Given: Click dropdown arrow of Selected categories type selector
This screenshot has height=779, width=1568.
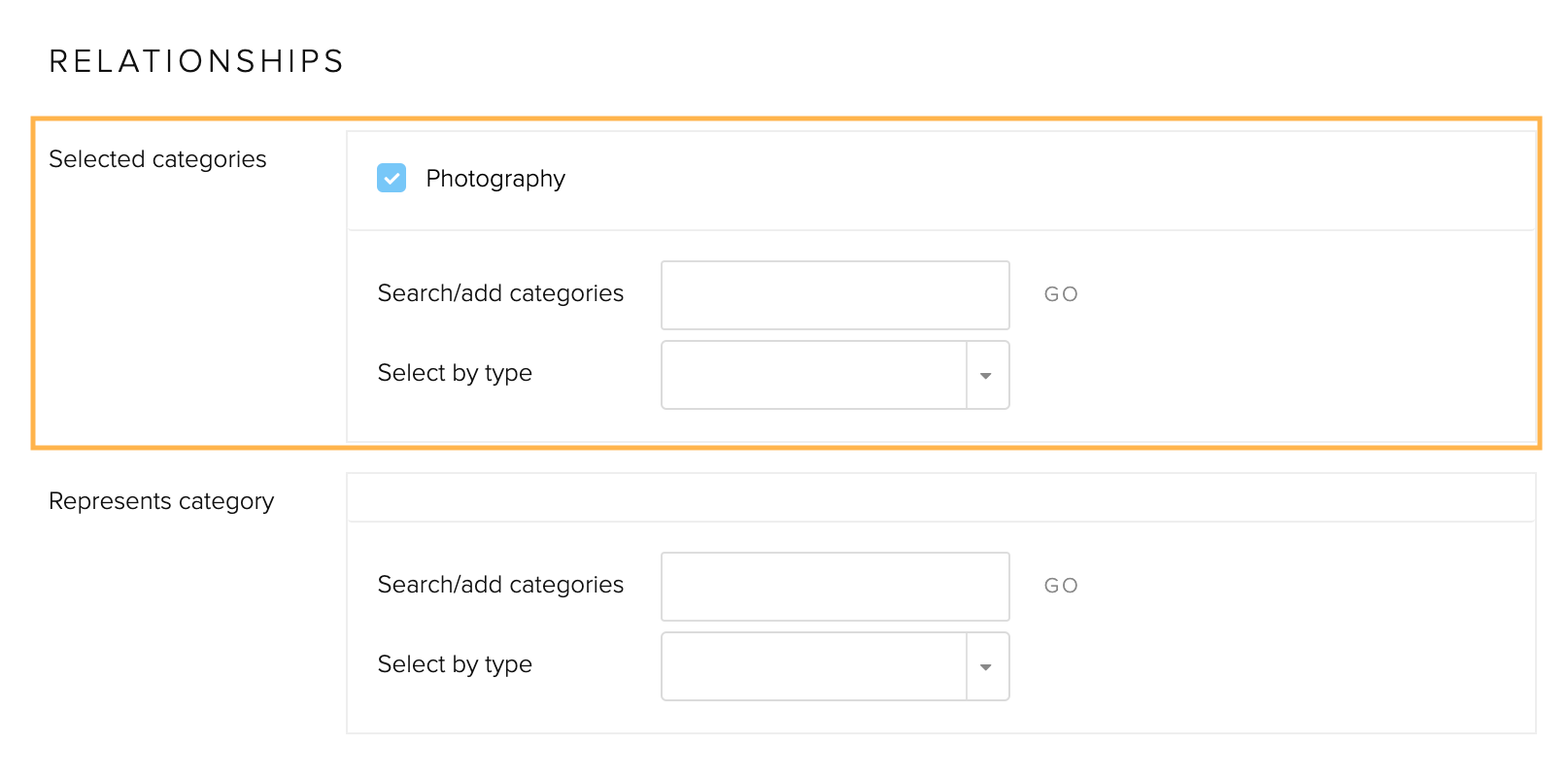Looking at the screenshot, I should tap(987, 375).
